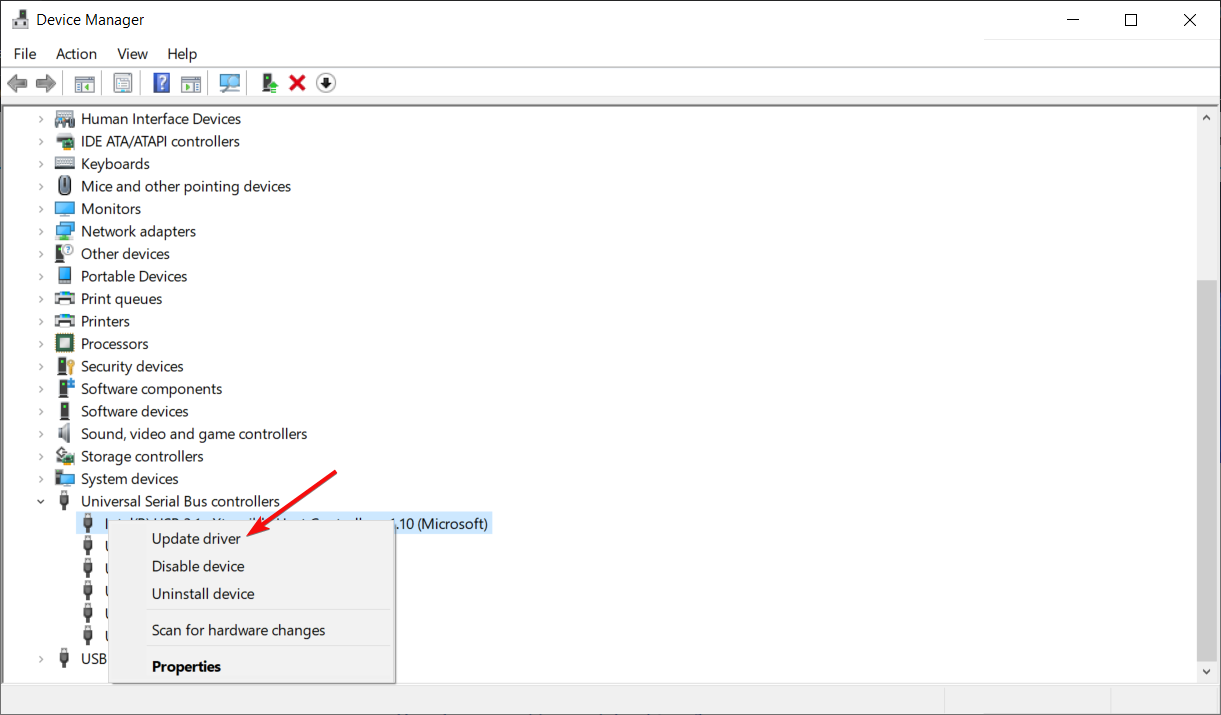The width and height of the screenshot is (1221, 715).
Task: Select the Other devices icon
Action: click(x=65, y=254)
